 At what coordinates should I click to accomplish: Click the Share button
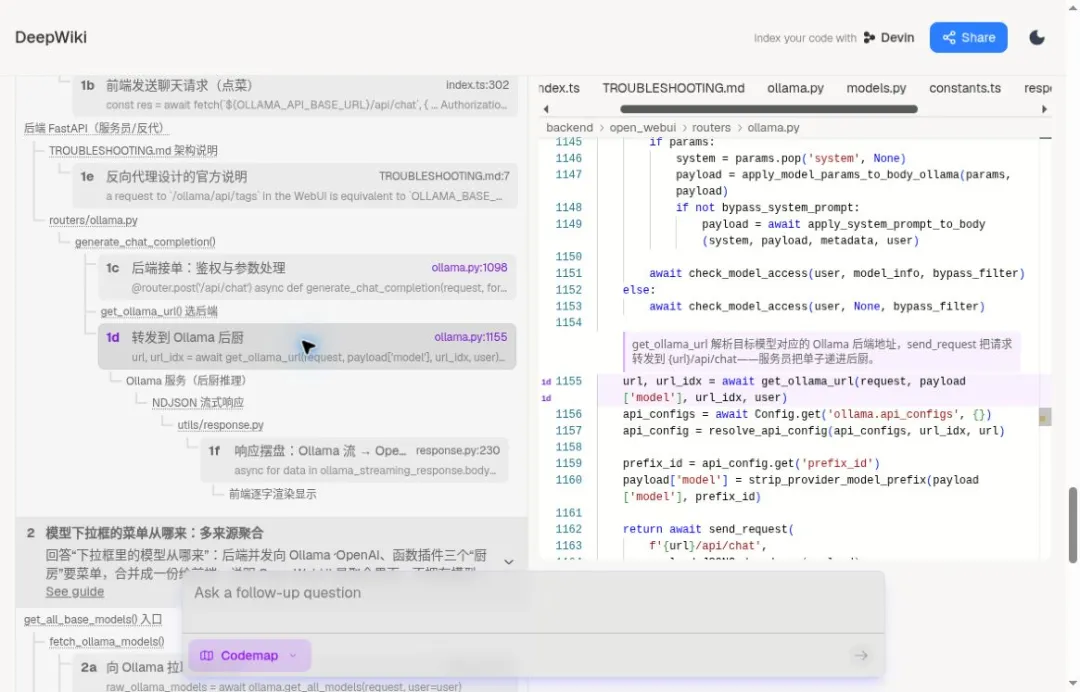pos(968,37)
